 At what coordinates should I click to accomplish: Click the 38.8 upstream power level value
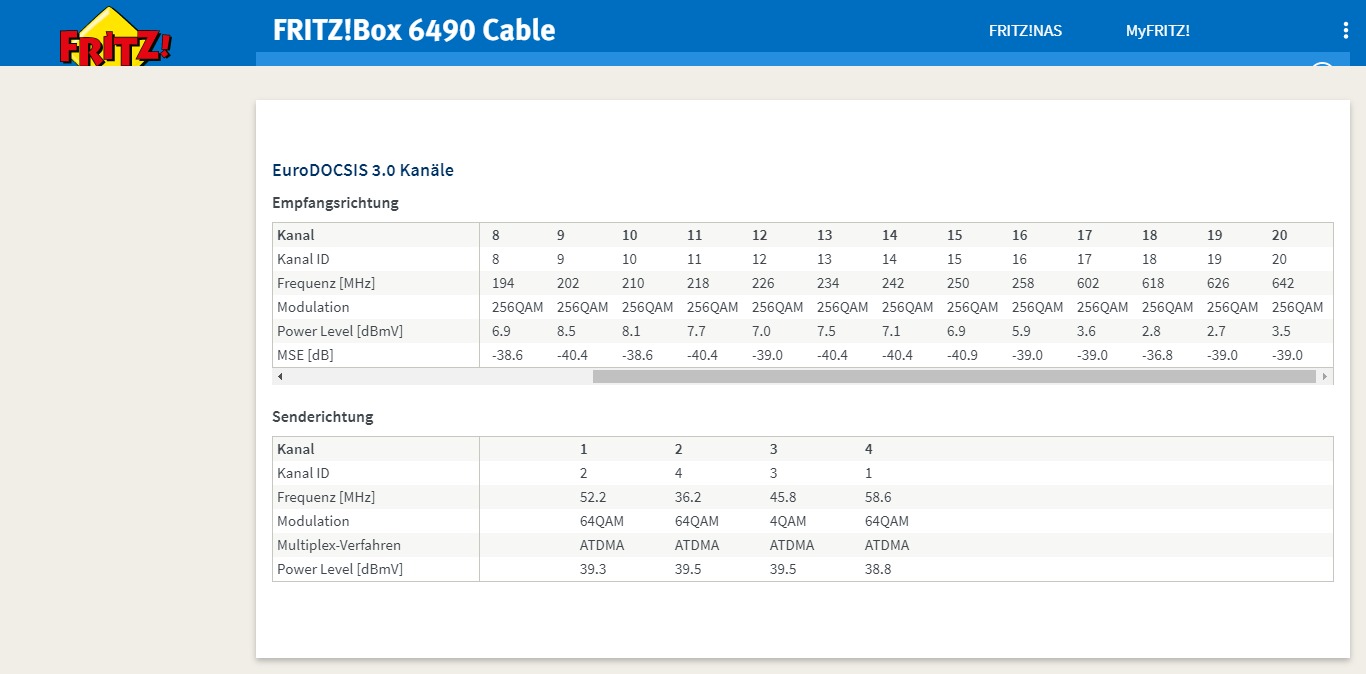(878, 569)
